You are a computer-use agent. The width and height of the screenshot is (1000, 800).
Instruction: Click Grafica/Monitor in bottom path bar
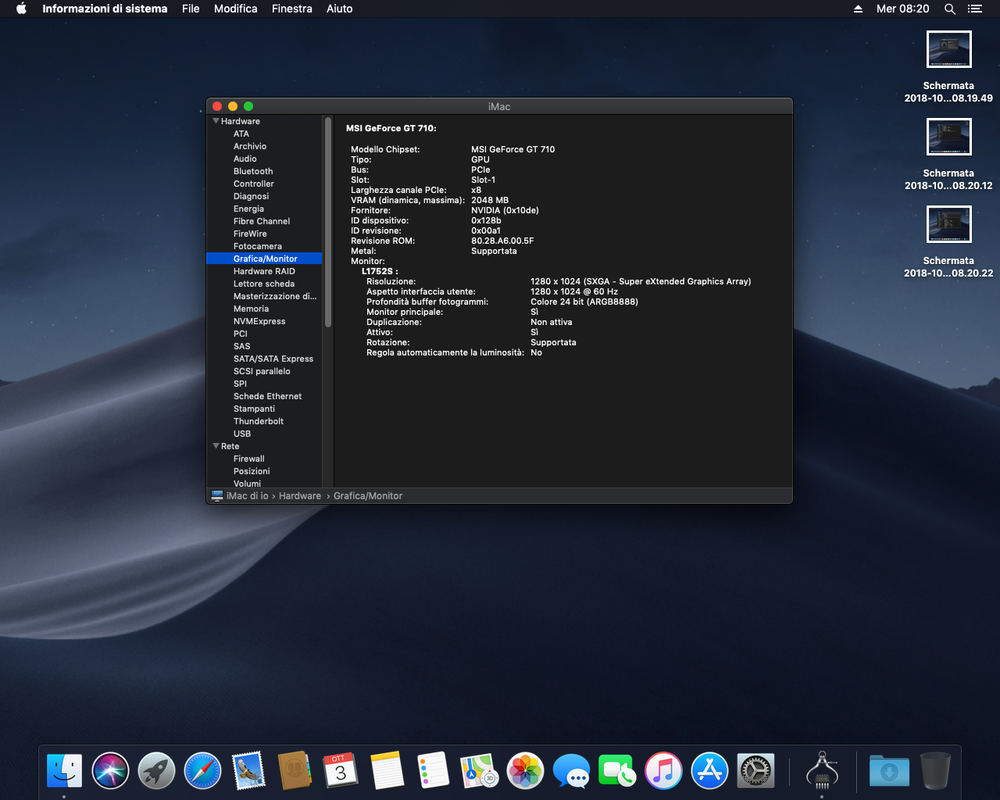[368, 496]
